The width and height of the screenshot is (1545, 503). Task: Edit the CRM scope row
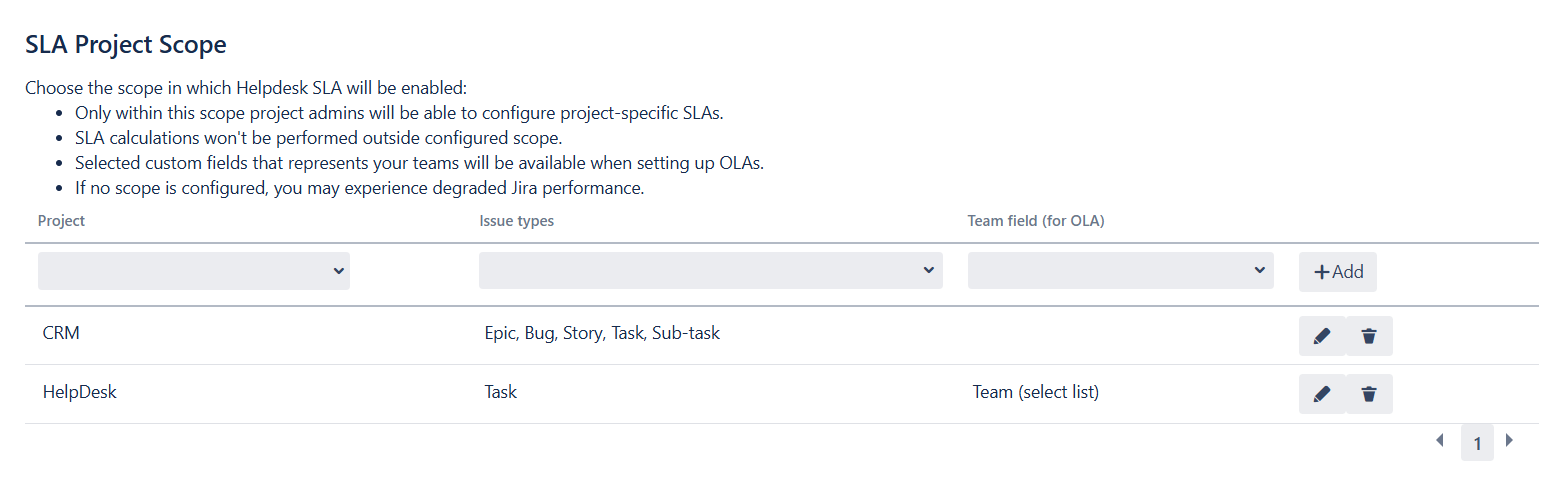(x=1321, y=336)
